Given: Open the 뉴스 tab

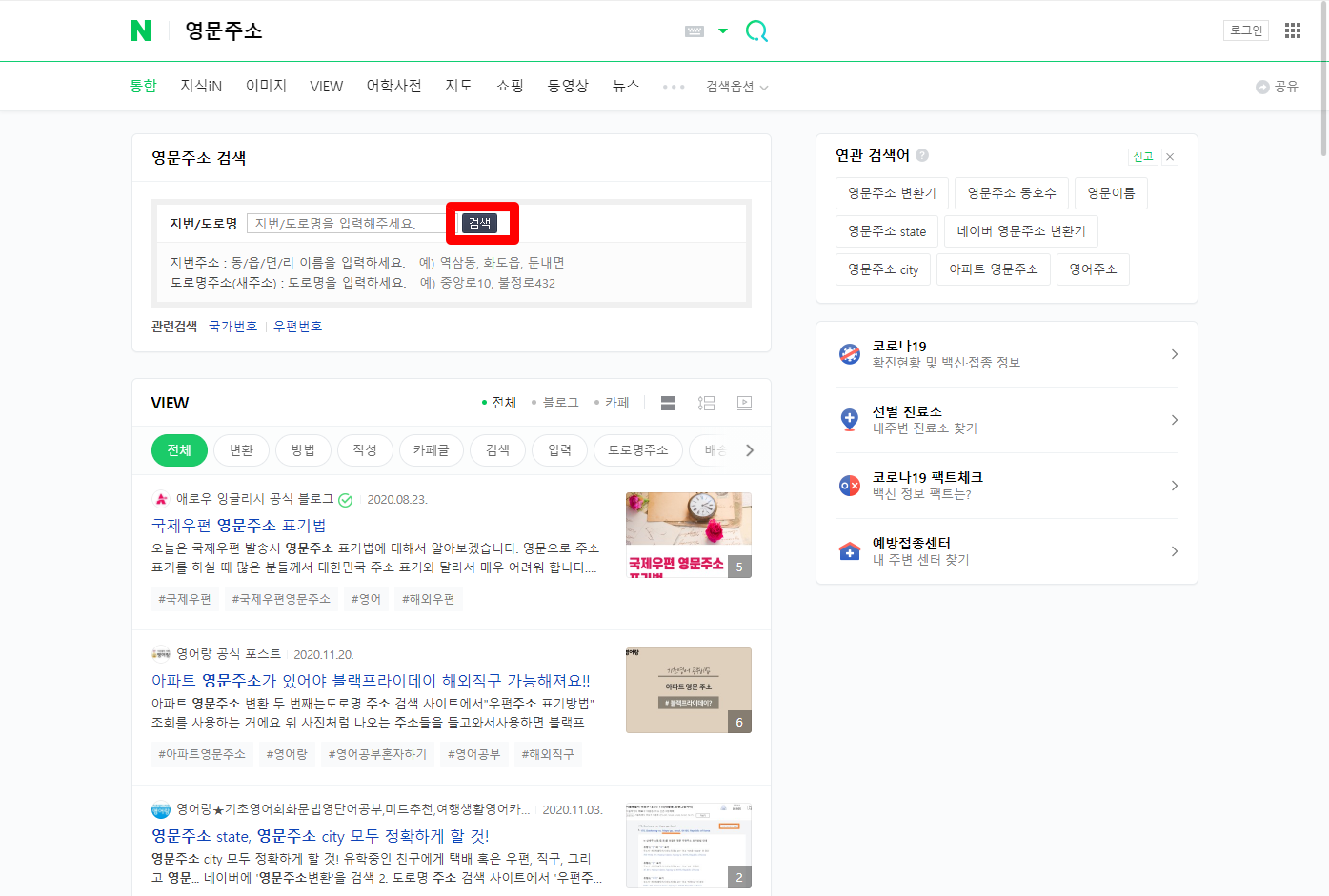Looking at the screenshot, I should [626, 86].
